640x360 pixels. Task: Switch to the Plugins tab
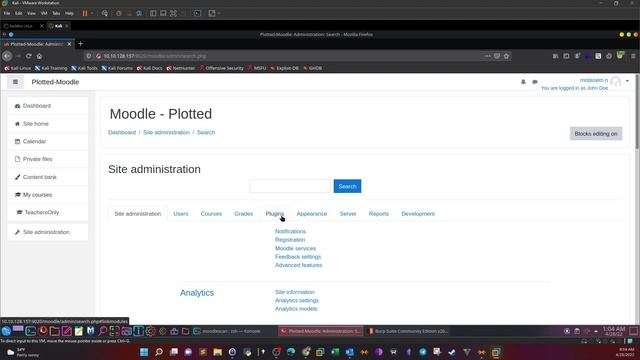point(275,213)
